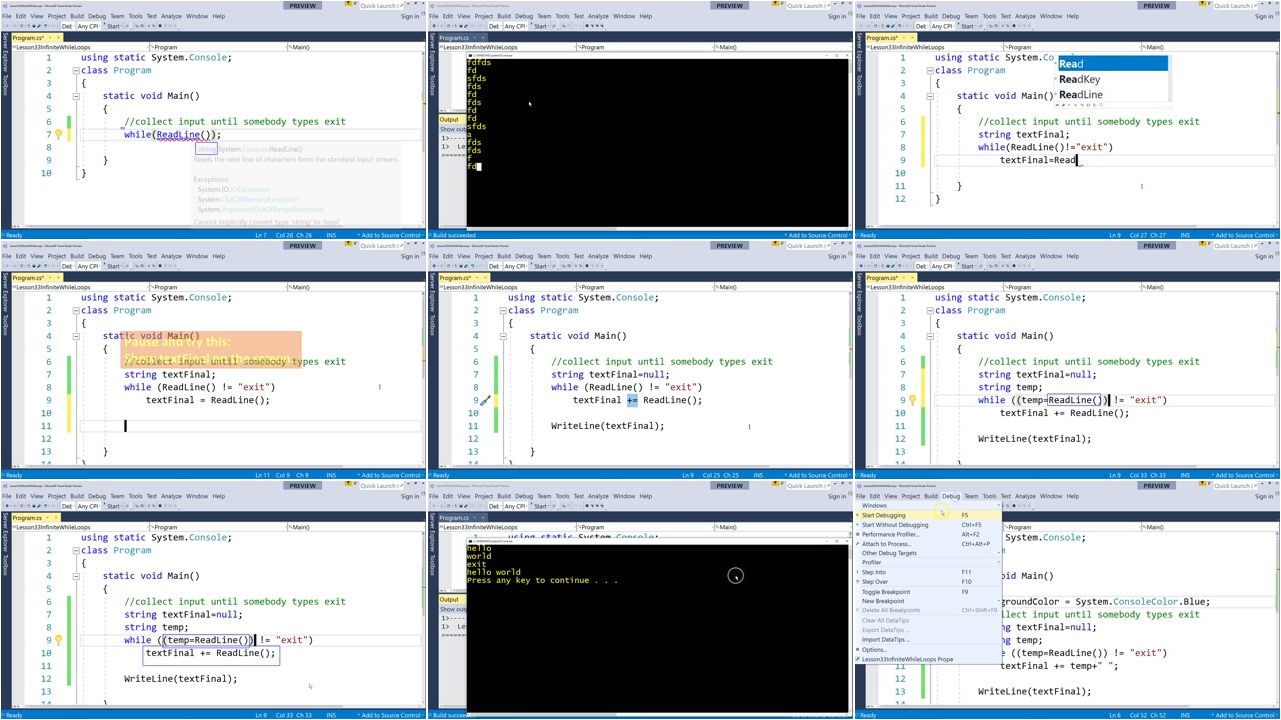This screenshot has width=1281, height=720.
Task: Open Main() member dropdown in autocomplete list frame
Action: 1210,47
